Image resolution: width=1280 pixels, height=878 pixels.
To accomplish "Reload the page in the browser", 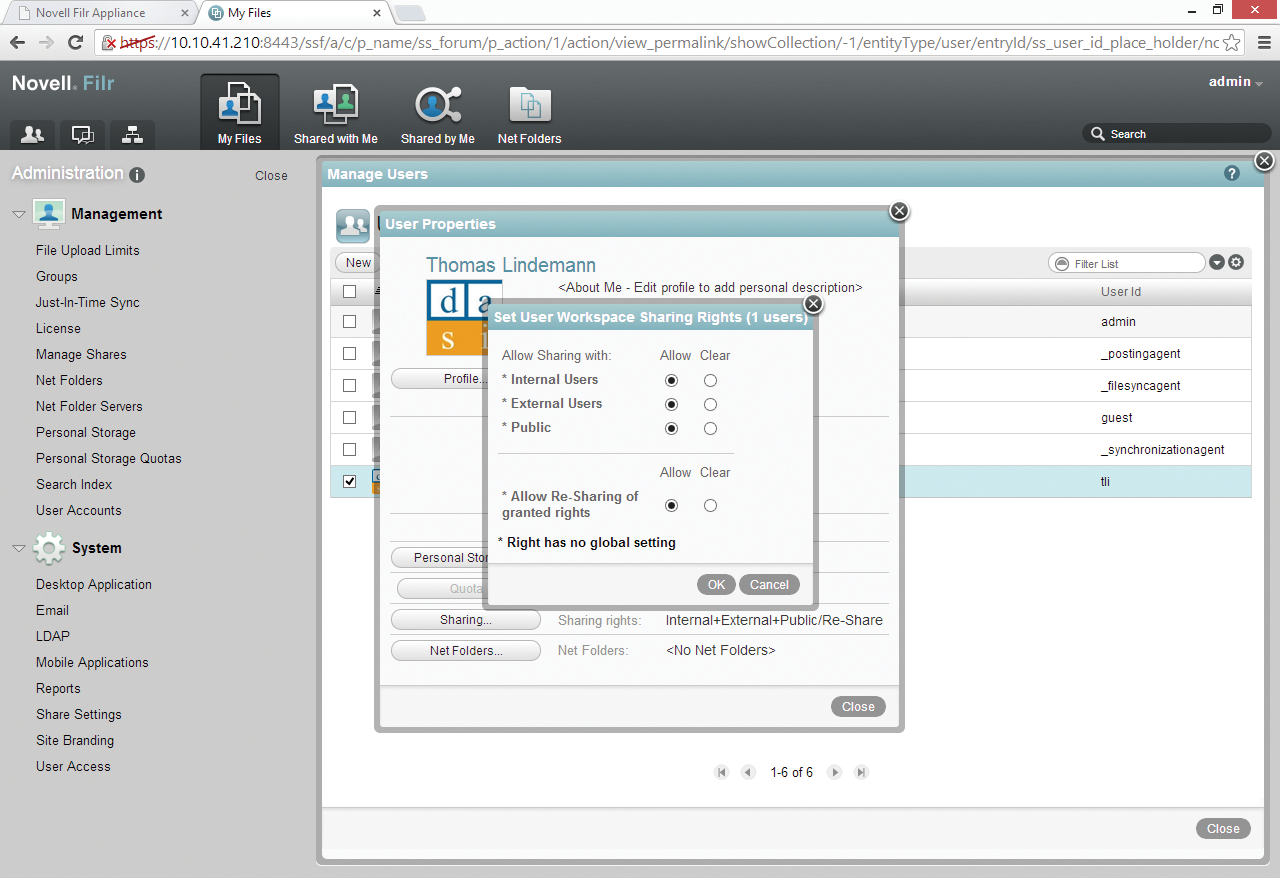I will click(x=75, y=42).
